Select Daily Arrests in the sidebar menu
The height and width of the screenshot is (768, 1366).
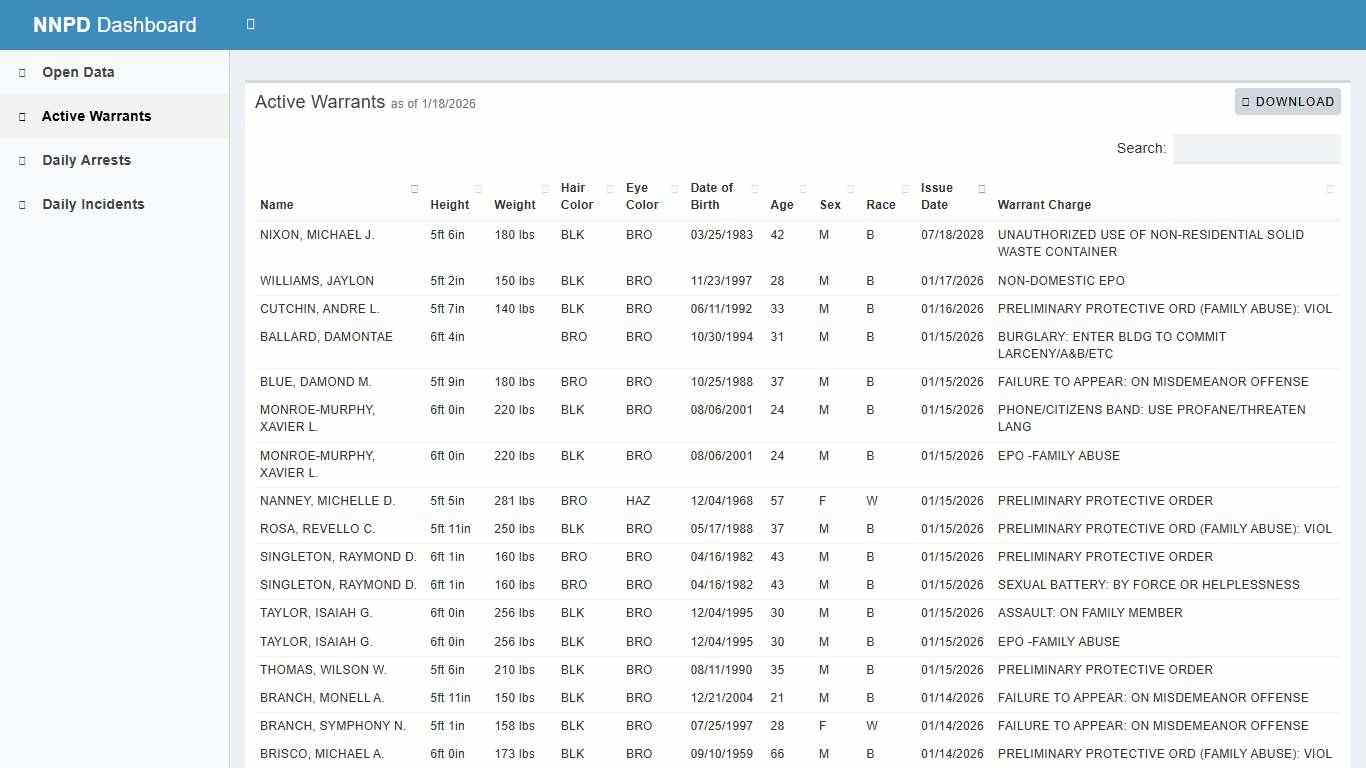tap(86, 160)
